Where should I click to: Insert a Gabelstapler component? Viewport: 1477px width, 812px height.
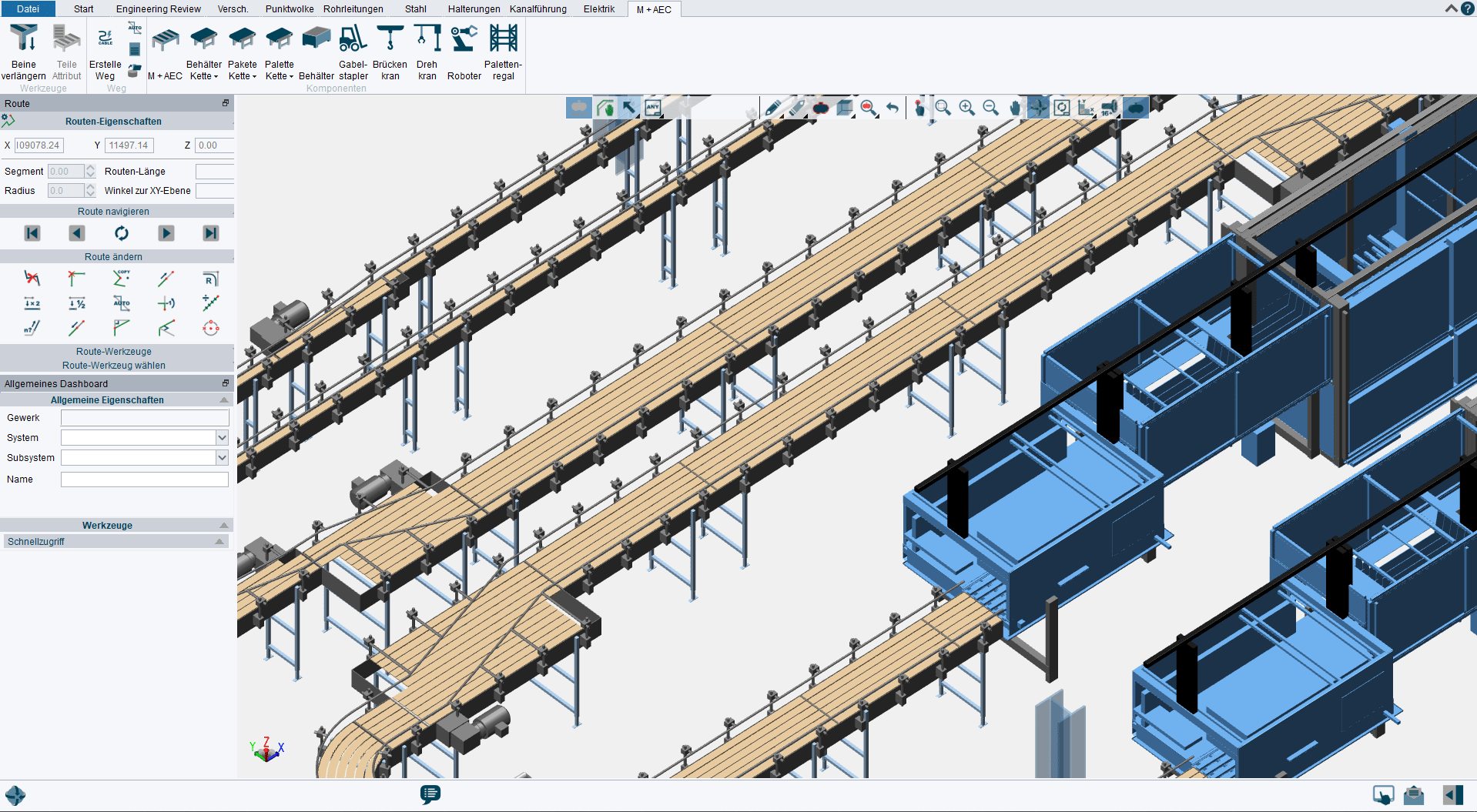pyautogui.click(x=352, y=52)
